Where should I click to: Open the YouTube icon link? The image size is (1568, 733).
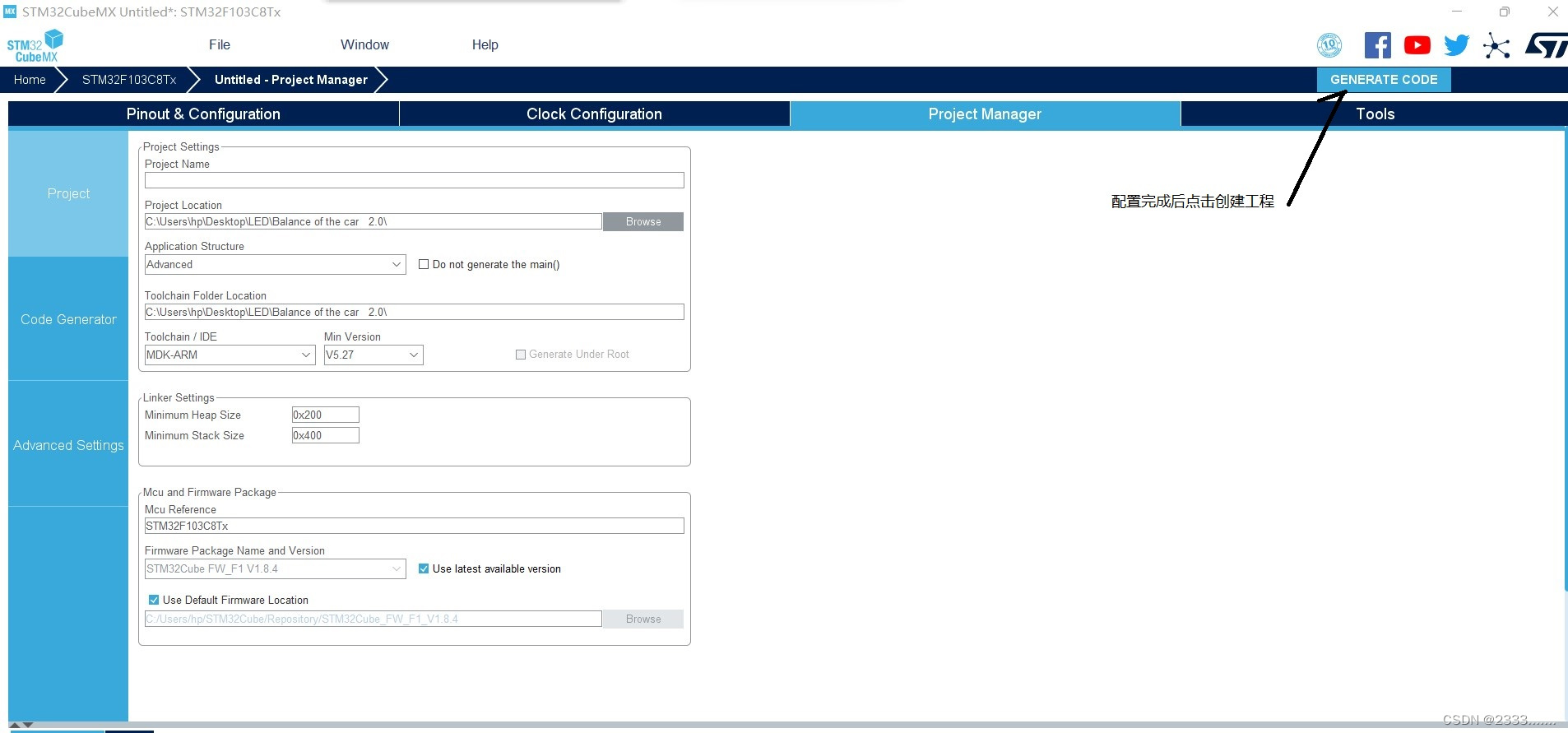coord(1417,45)
